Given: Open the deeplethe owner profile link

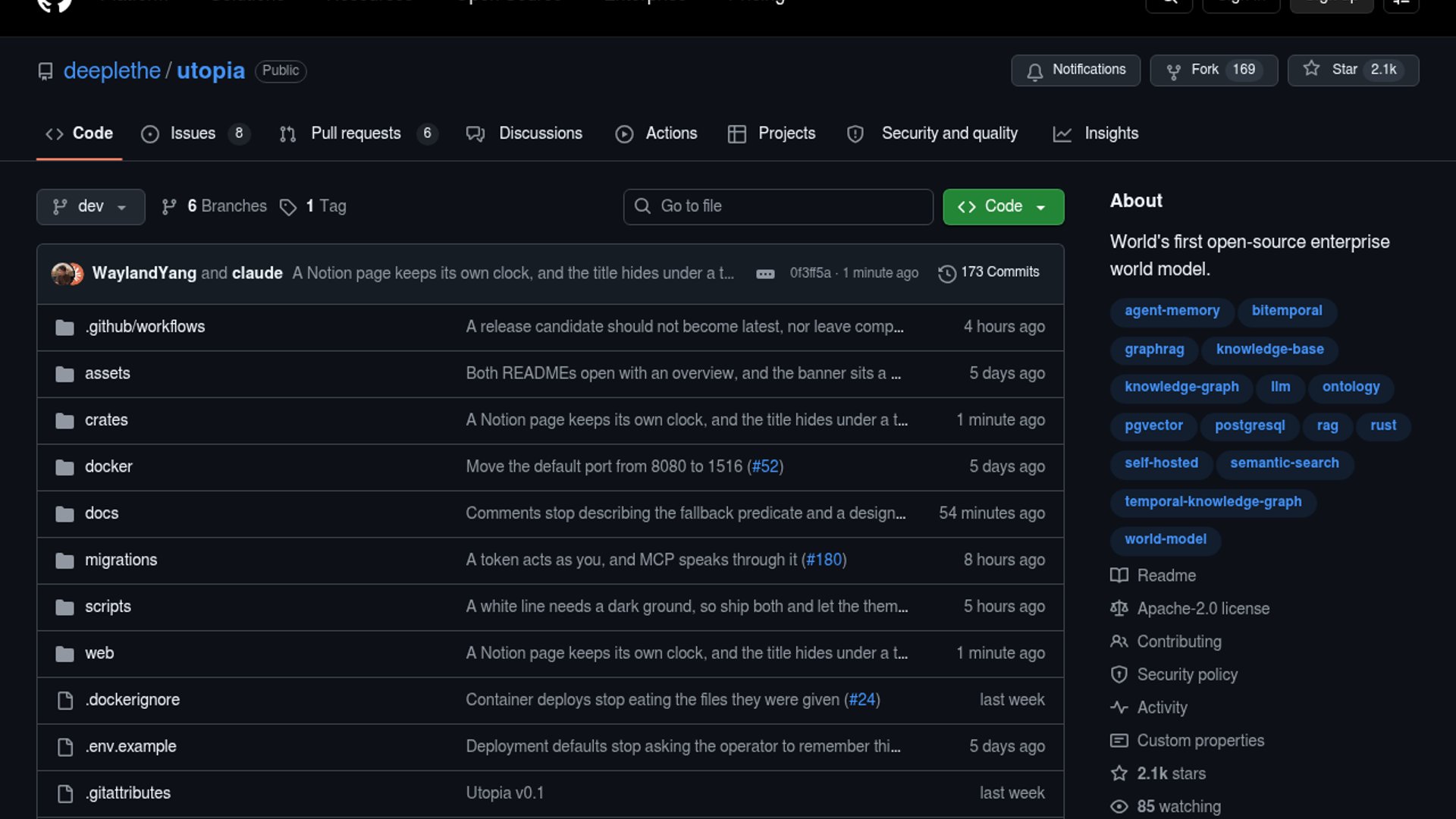Looking at the screenshot, I should (x=111, y=71).
